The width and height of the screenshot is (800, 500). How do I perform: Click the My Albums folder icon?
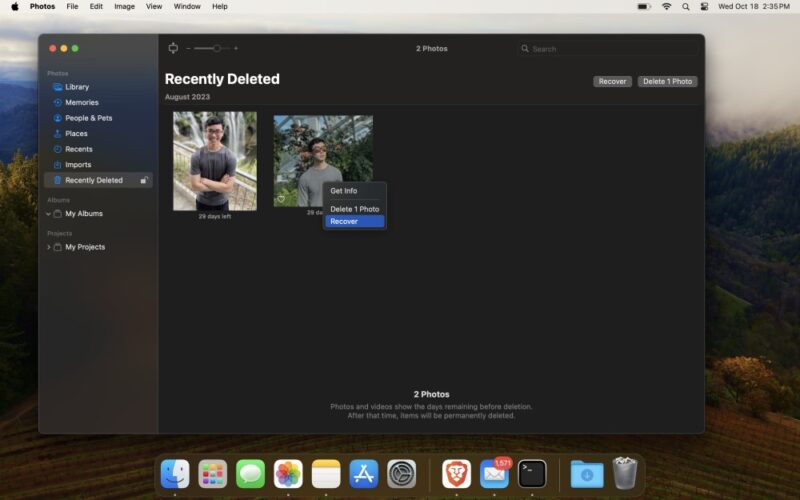[x=58, y=214]
